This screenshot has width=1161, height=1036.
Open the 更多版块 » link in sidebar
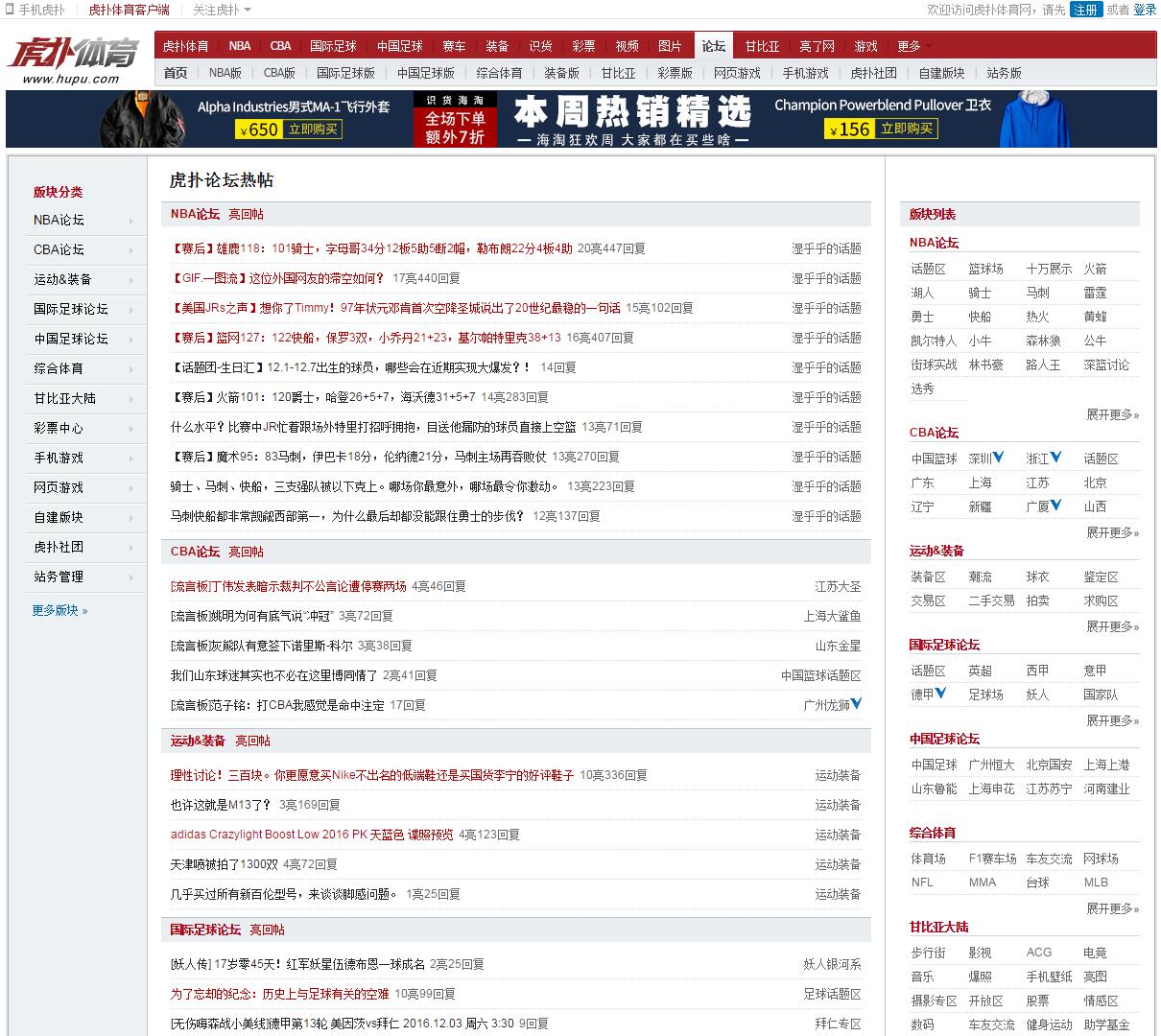pos(59,610)
